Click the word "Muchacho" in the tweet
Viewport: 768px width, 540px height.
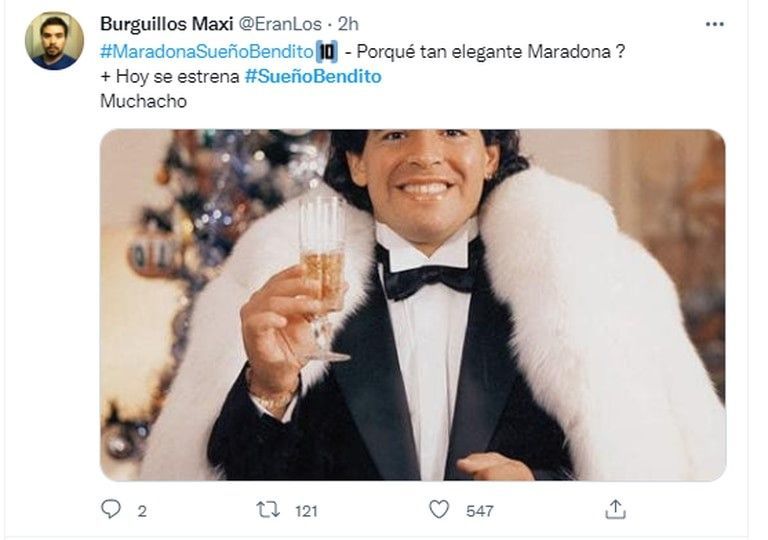(x=144, y=101)
